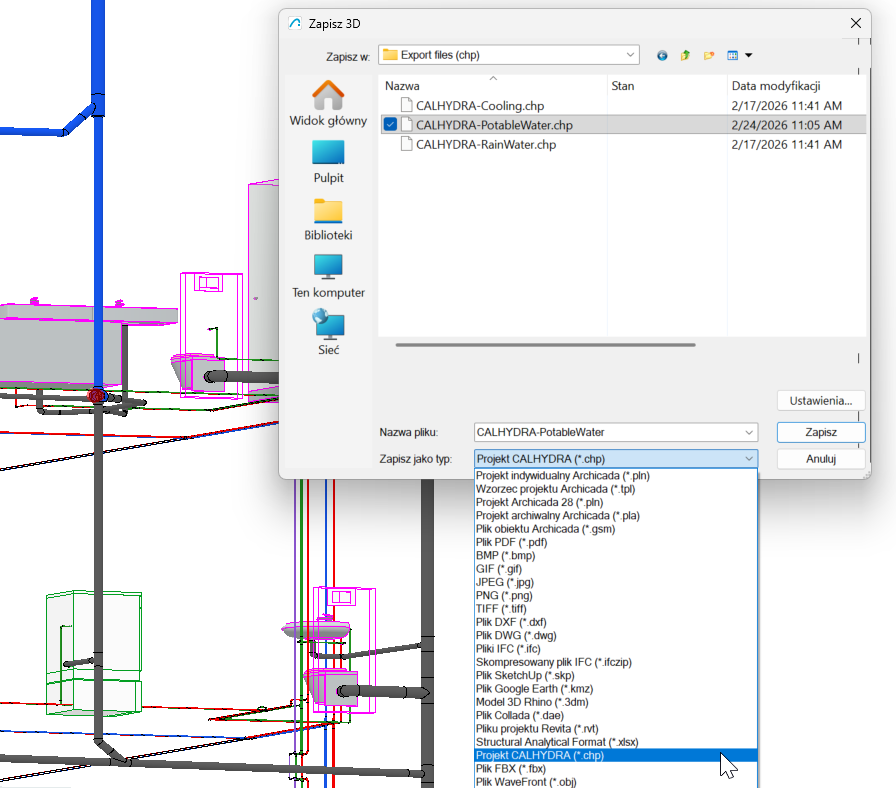The height and width of the screenshot is (788, 896).
Task: Click the Archicad icon in the Zapisz 3D title bar
Action: click(x=295, y=23)
